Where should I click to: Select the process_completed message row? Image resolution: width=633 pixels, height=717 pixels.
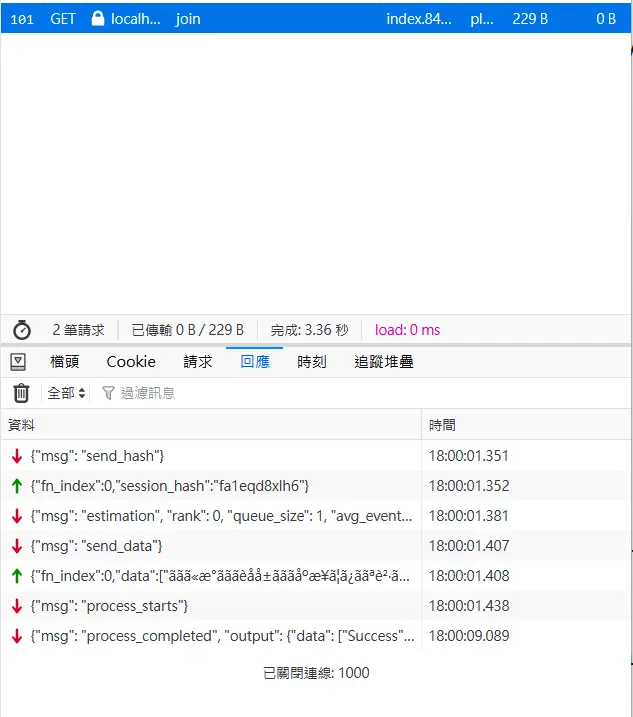pyautogui.click(x=210, y=636)
